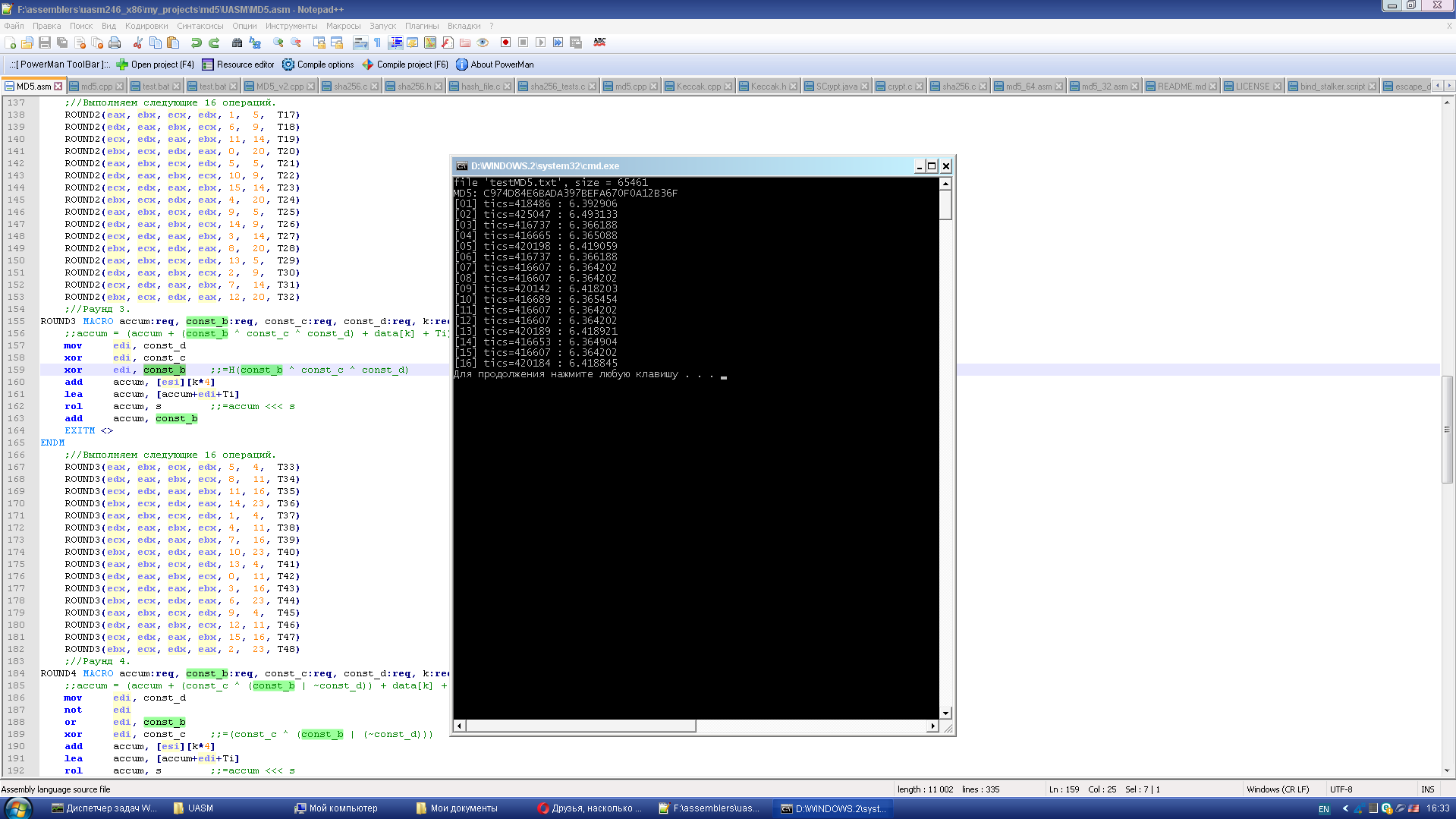Viewport: 1456px width, 819px height.
Task: Toggle Word Wrap in the toolbar
Action: click(x=360, y=43)
